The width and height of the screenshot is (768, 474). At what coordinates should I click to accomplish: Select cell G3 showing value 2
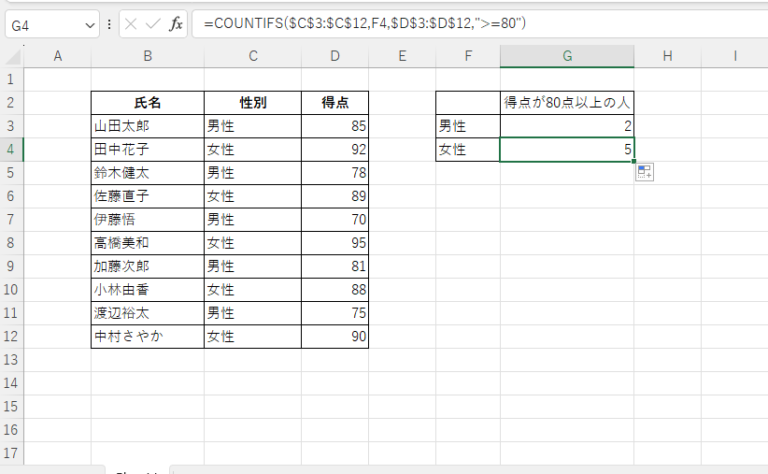(x=566, y=126)
